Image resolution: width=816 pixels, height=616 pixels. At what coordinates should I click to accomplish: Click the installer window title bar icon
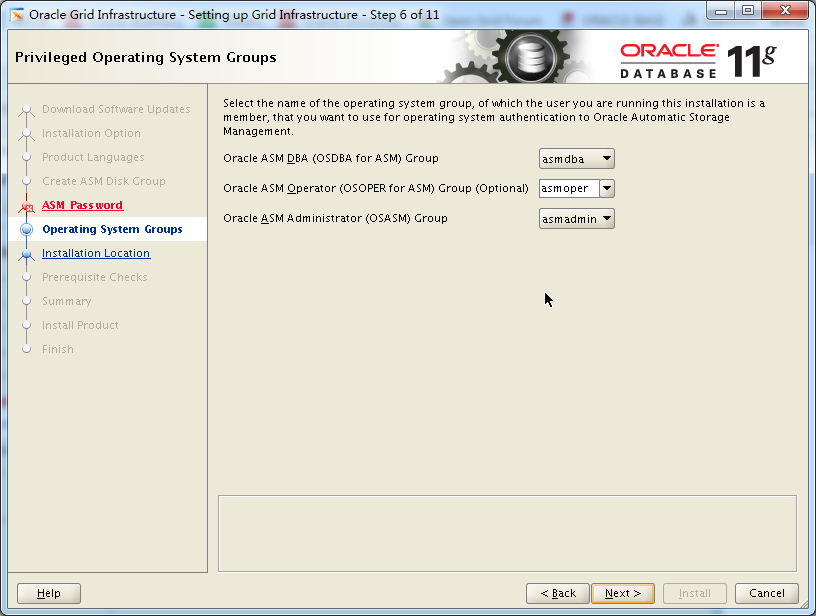click(x=17, y=15)
